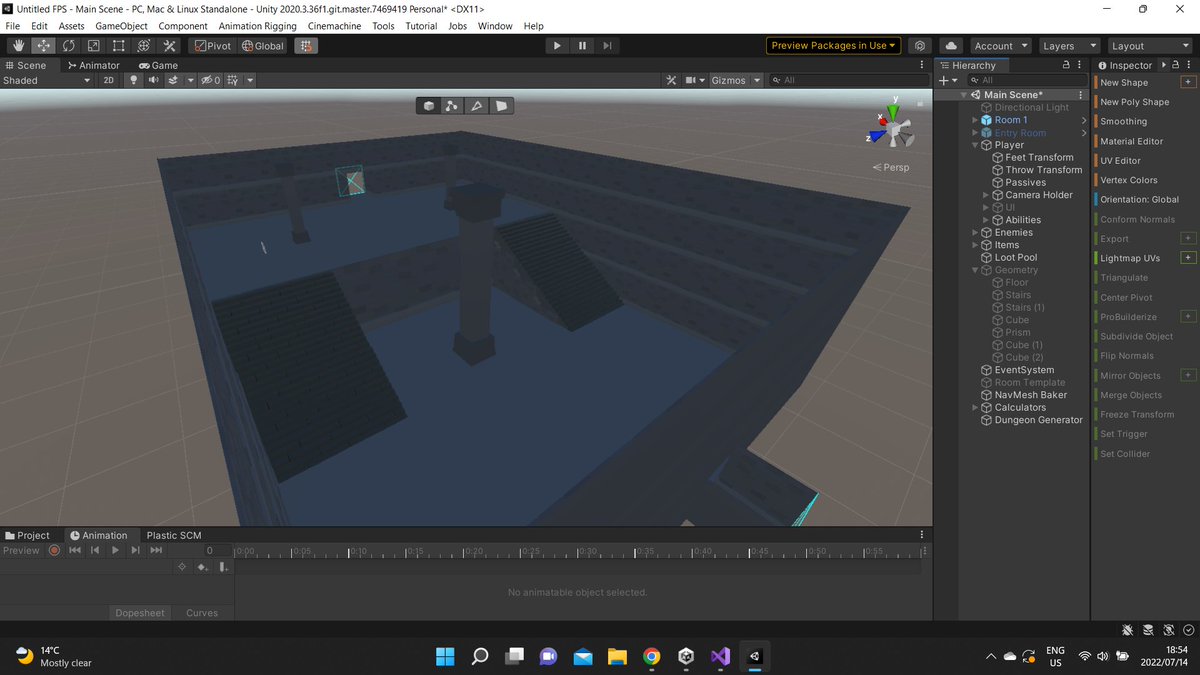Screen dimensions: 1200x675
Task: Toggle Global/Local handle rotation
Action: pyautogui.click(x=263, y=46)
